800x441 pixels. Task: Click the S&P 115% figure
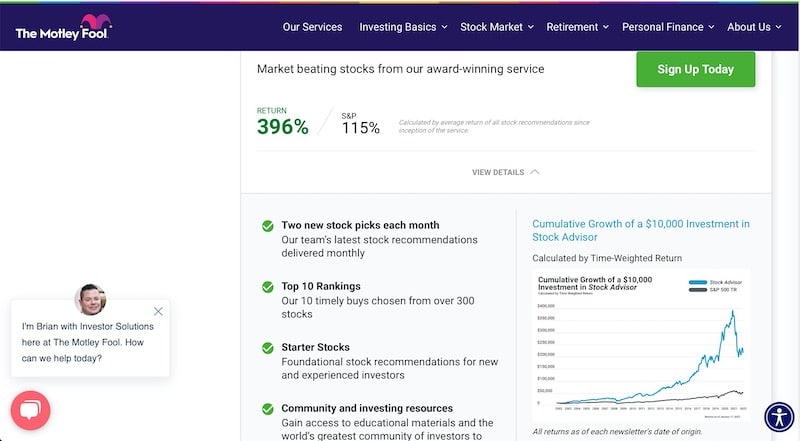click(361, 128)
